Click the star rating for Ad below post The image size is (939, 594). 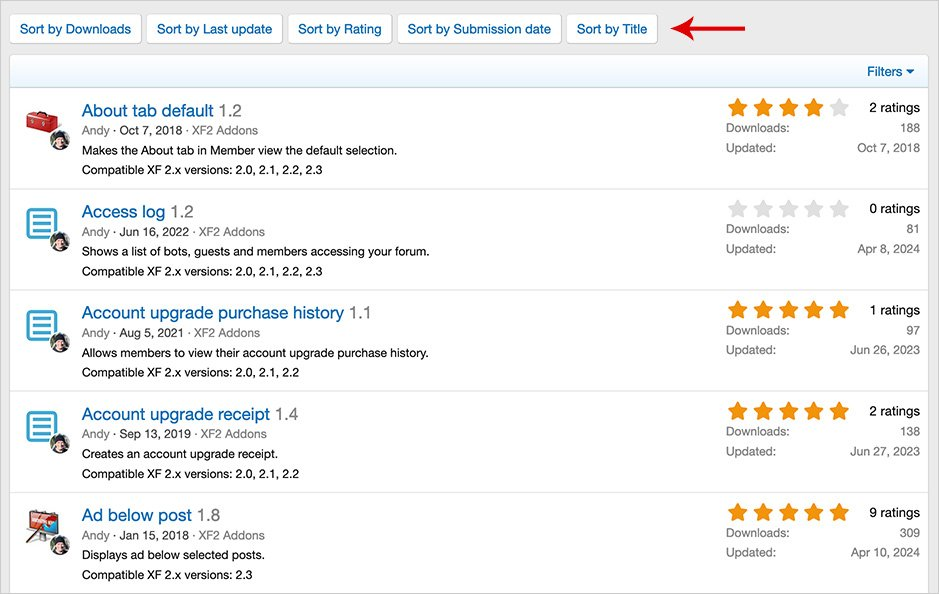788,513
